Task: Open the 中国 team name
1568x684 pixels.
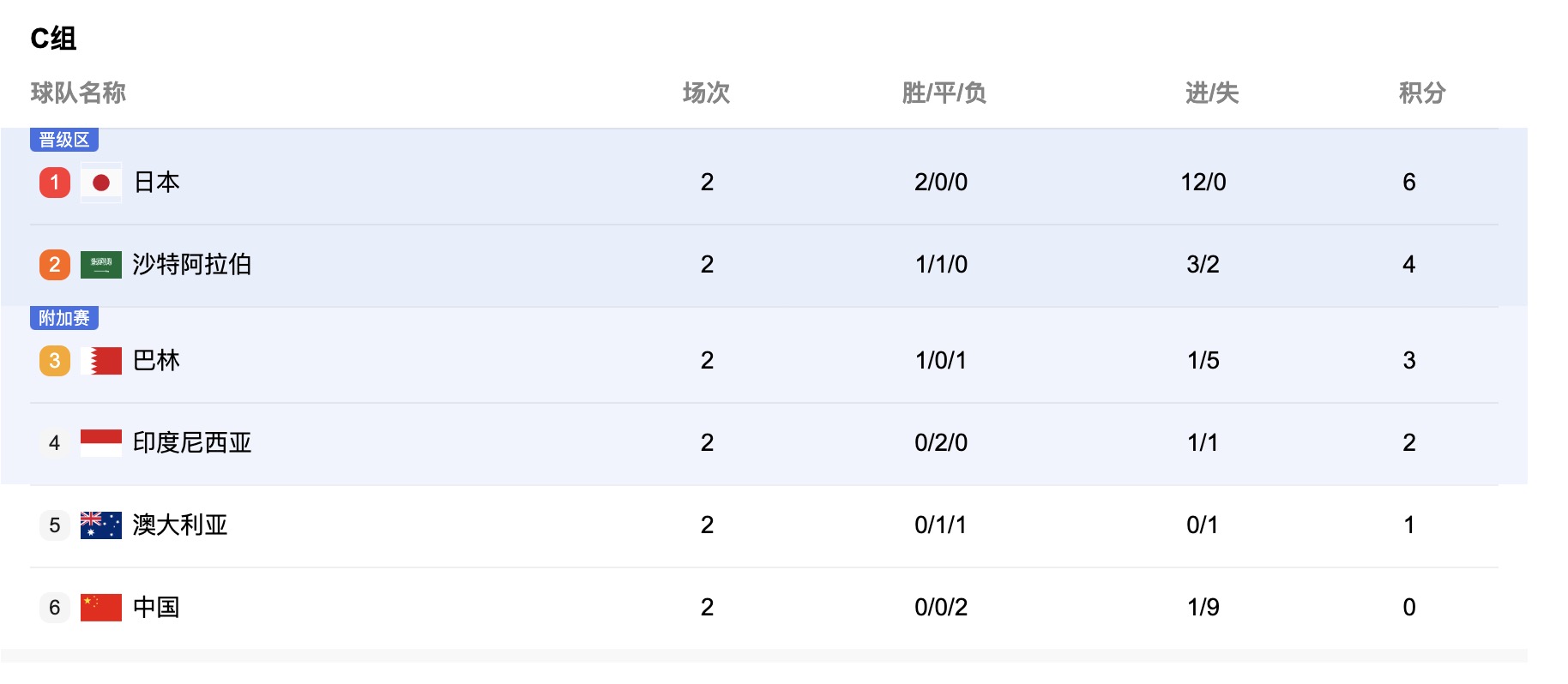Action: [x=157, y=608]
